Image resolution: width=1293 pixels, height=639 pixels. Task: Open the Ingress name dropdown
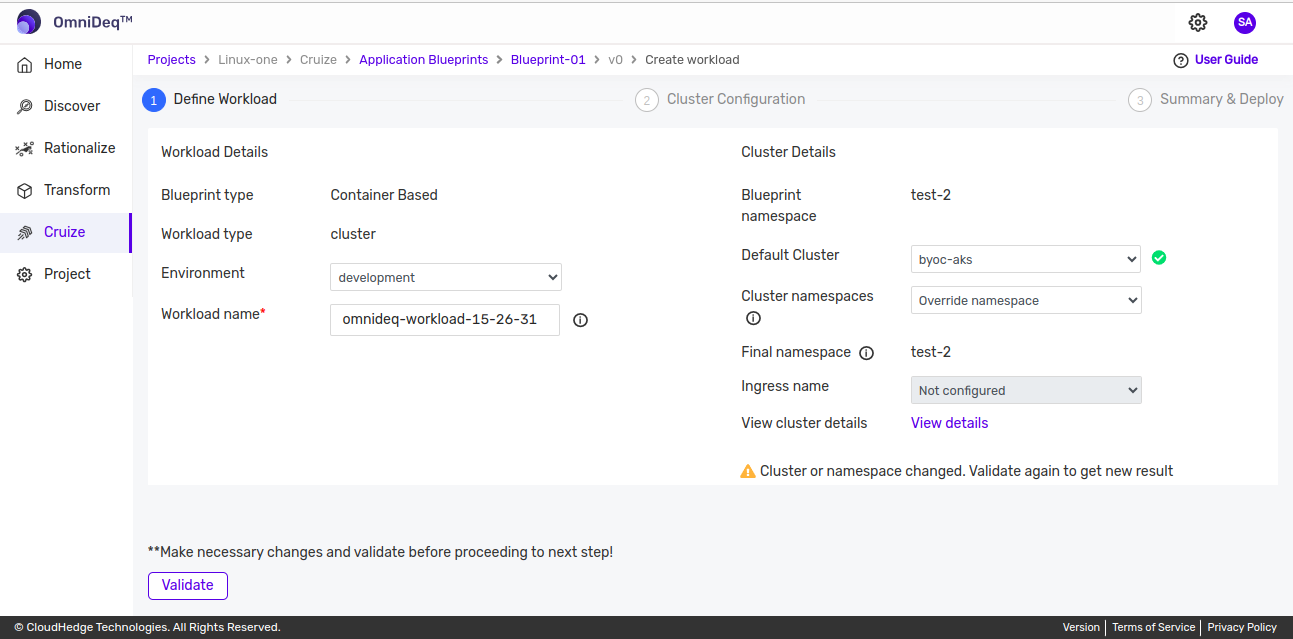[1026, 390]
